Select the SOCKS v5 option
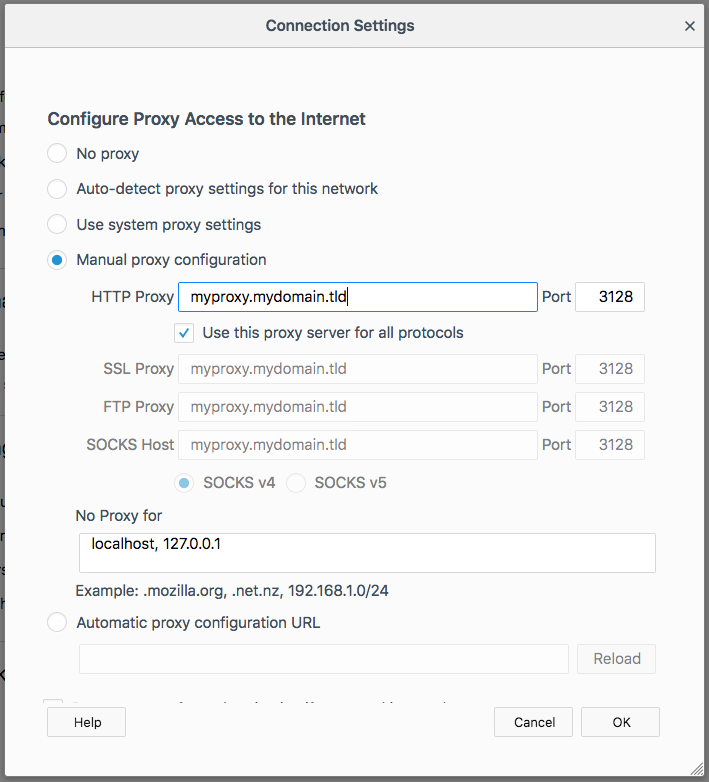The image size is (709, 782). click(x=296, y=483)
